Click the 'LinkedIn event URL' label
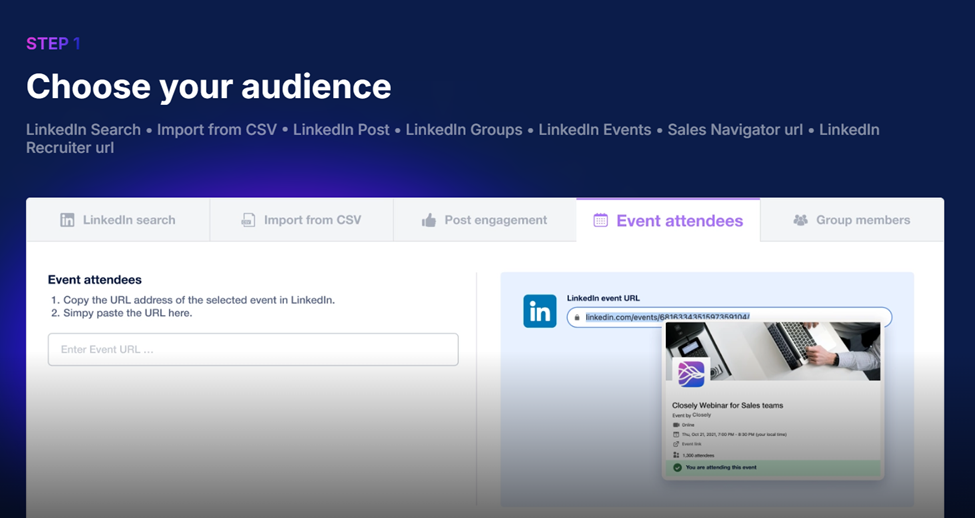Screen dimensions: 975x518 click(x=603, y=298)
